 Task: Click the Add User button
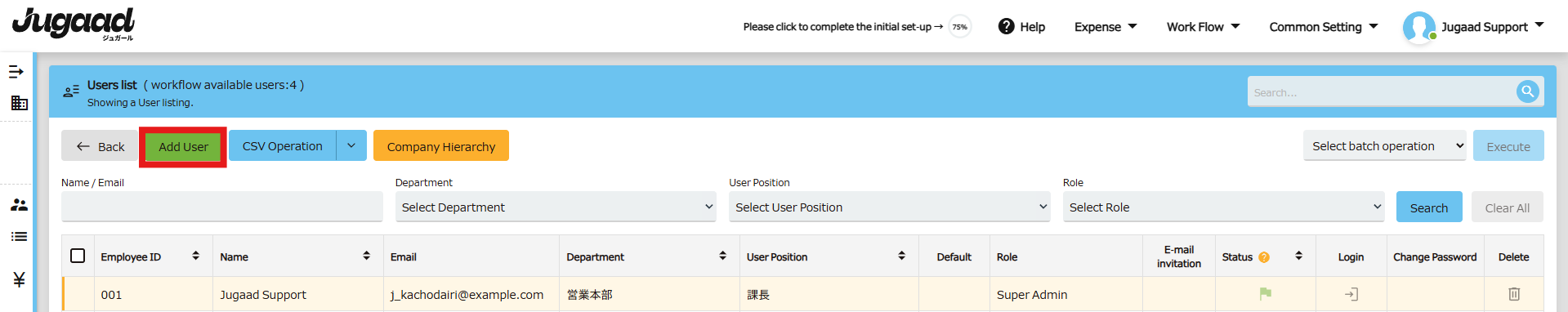183,146
